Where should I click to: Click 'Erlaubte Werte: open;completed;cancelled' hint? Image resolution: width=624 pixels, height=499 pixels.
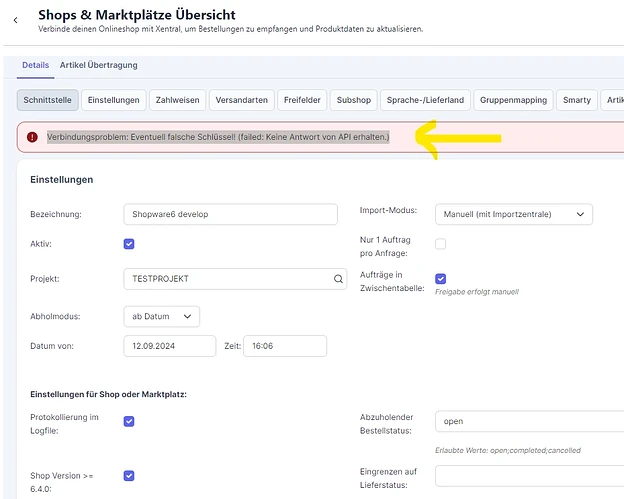[508, 450]
